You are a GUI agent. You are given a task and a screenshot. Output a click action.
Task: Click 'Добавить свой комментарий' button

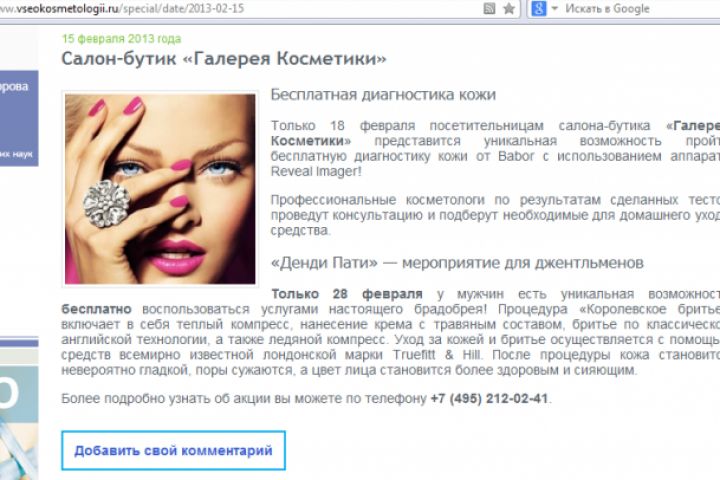173,451
